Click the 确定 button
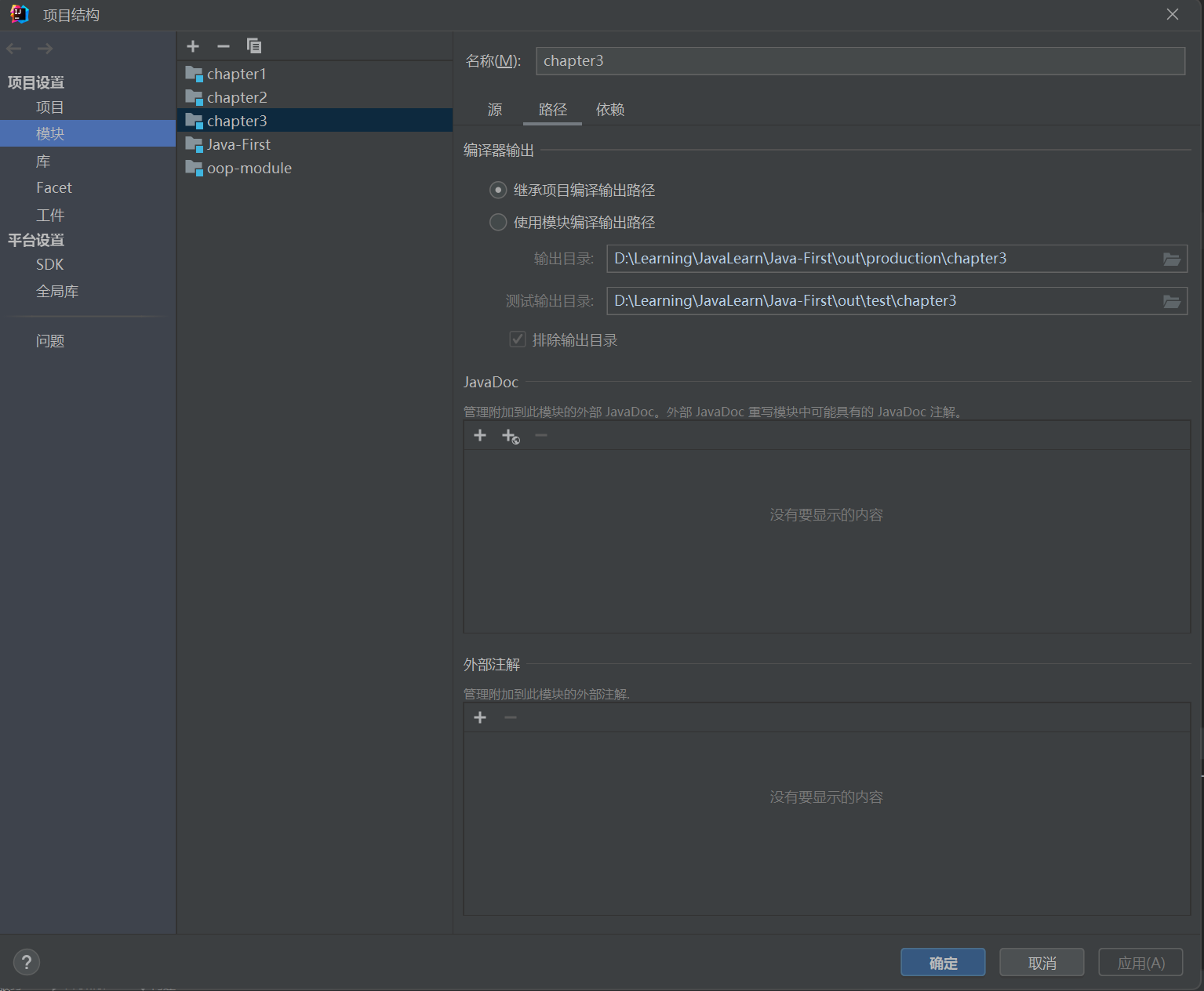Screen dimensions: 1204x991 pyautogui.click(x=943, y=962)
